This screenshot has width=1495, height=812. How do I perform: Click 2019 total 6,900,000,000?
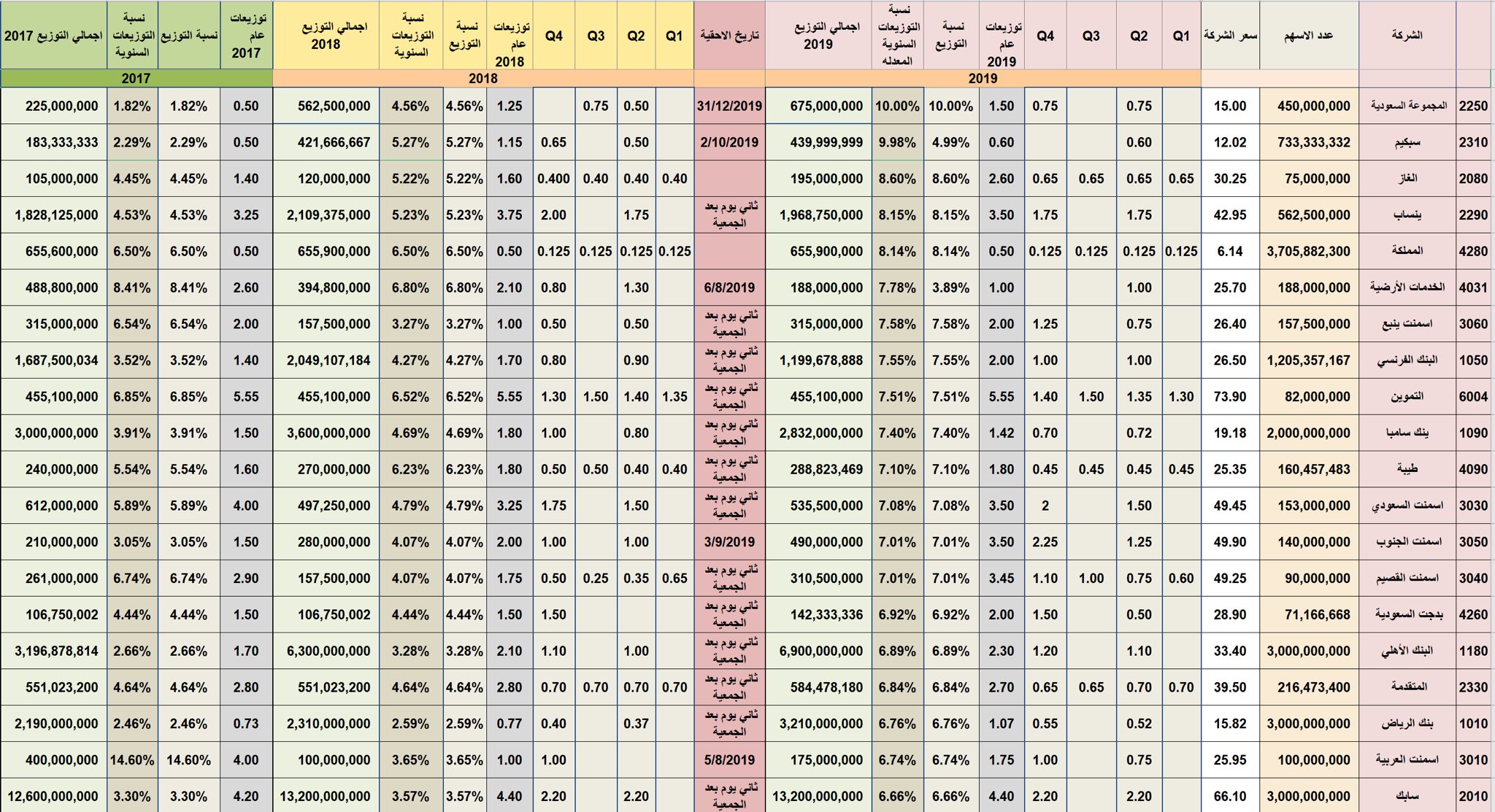click(821, 651)
